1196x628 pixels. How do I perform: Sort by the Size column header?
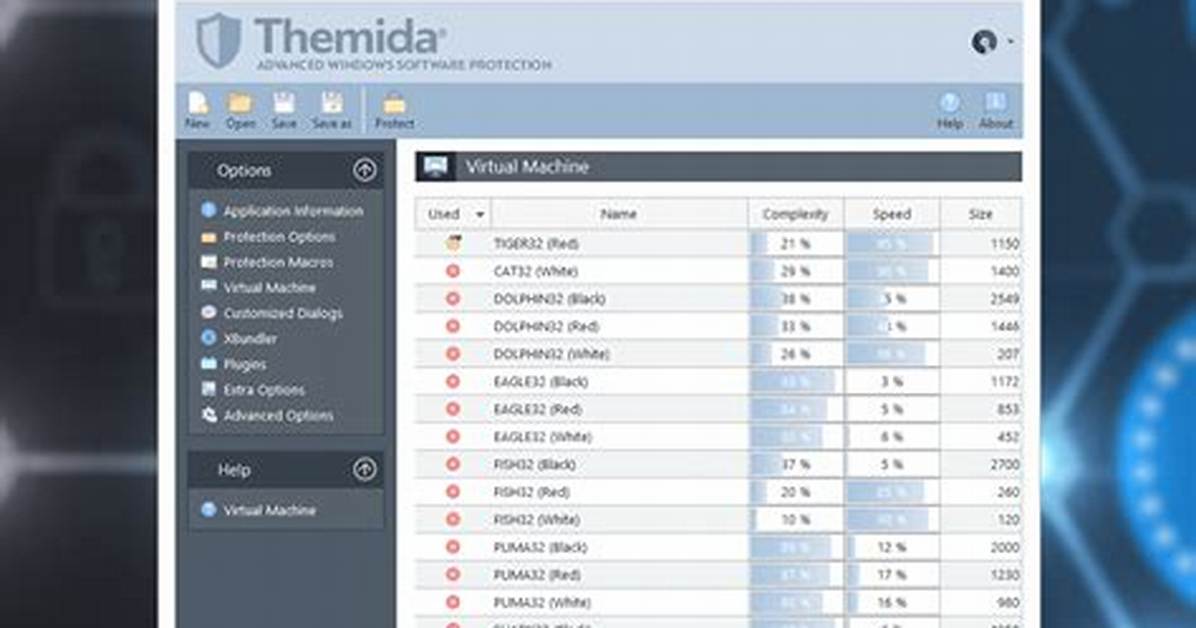click(981, 214)
